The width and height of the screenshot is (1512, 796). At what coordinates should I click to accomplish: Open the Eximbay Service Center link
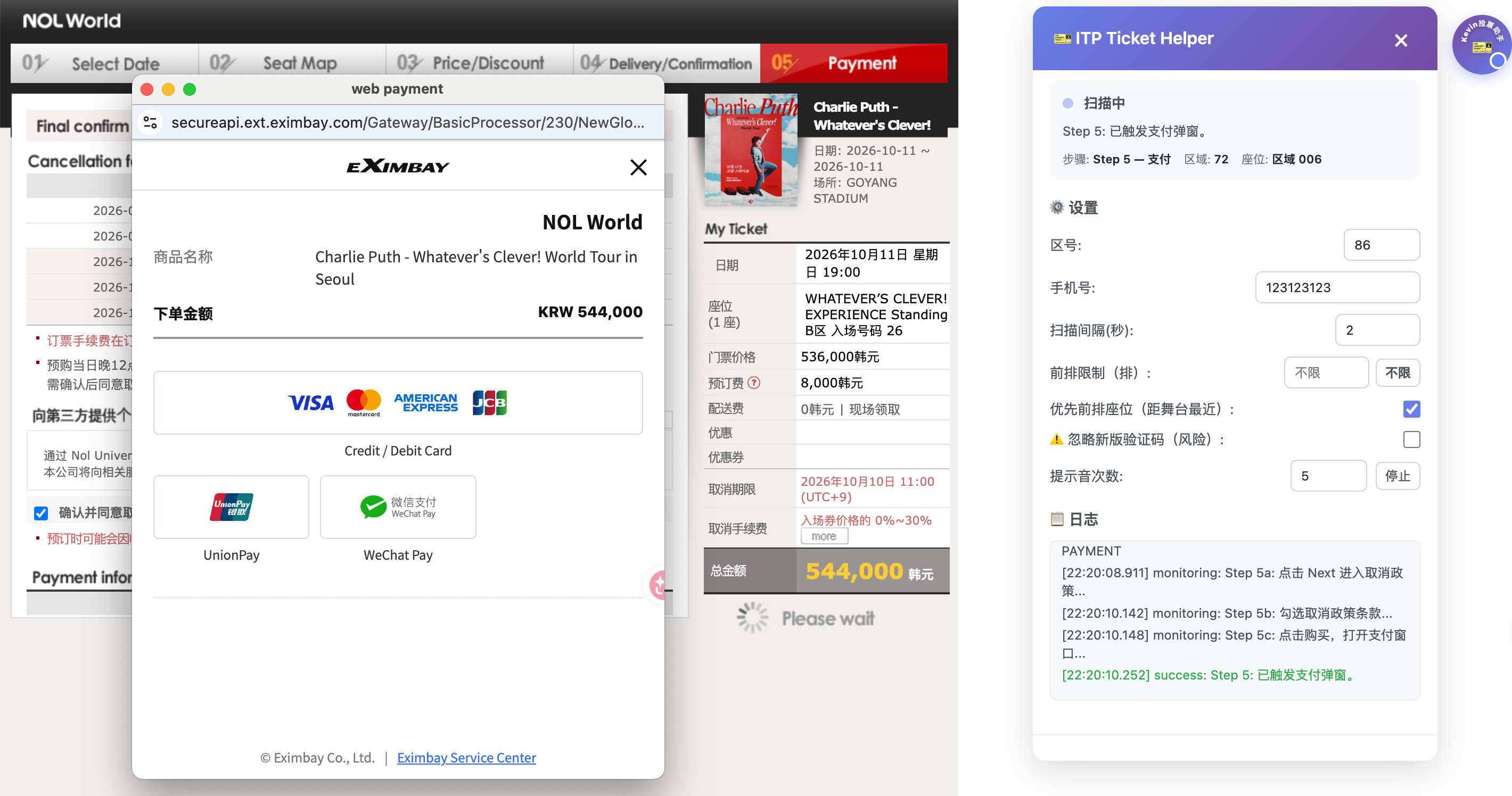[x=466, y=757]
